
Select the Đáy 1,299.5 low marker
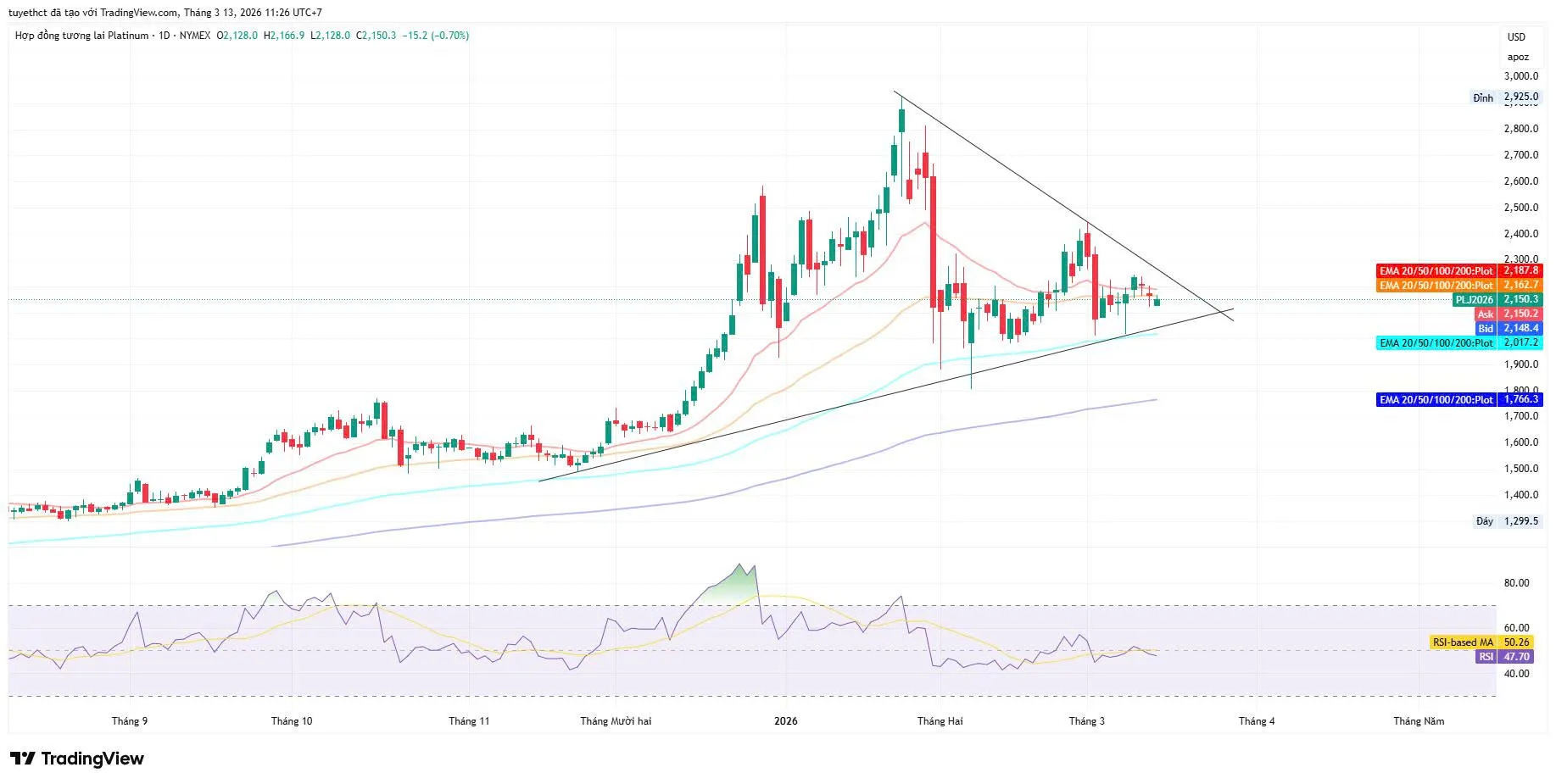(1507, 521)
